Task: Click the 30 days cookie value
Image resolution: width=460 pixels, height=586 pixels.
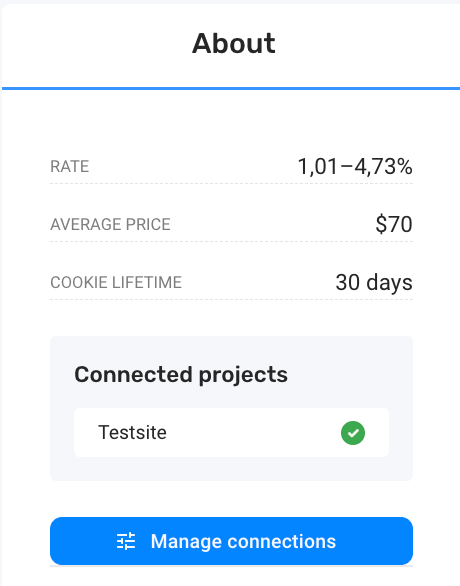Action: pyautogui.click(x=374, y=283)
